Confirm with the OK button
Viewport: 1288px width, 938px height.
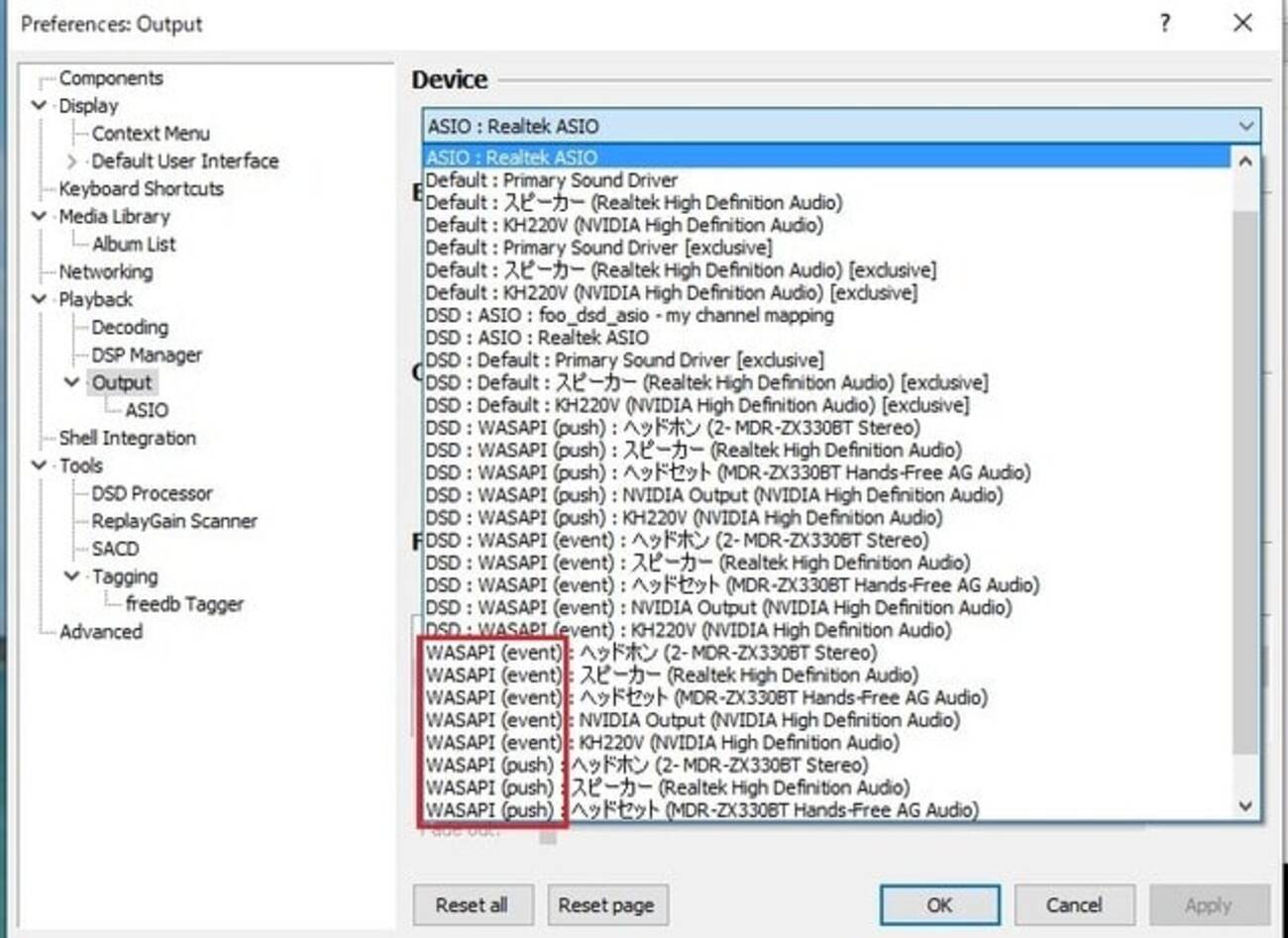(939, 904)
